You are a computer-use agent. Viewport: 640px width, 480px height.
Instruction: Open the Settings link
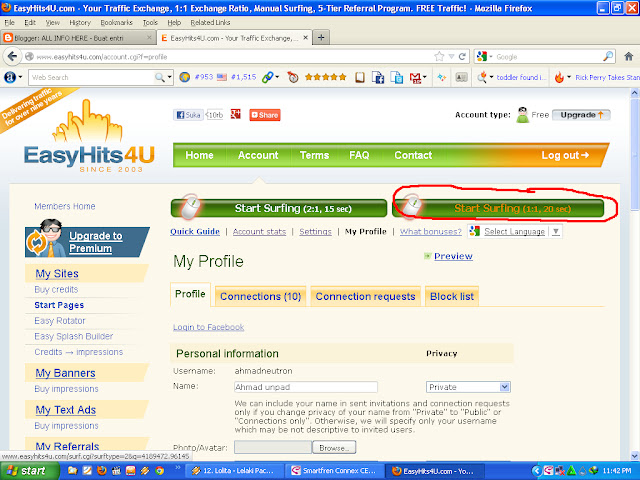point(315,231)
